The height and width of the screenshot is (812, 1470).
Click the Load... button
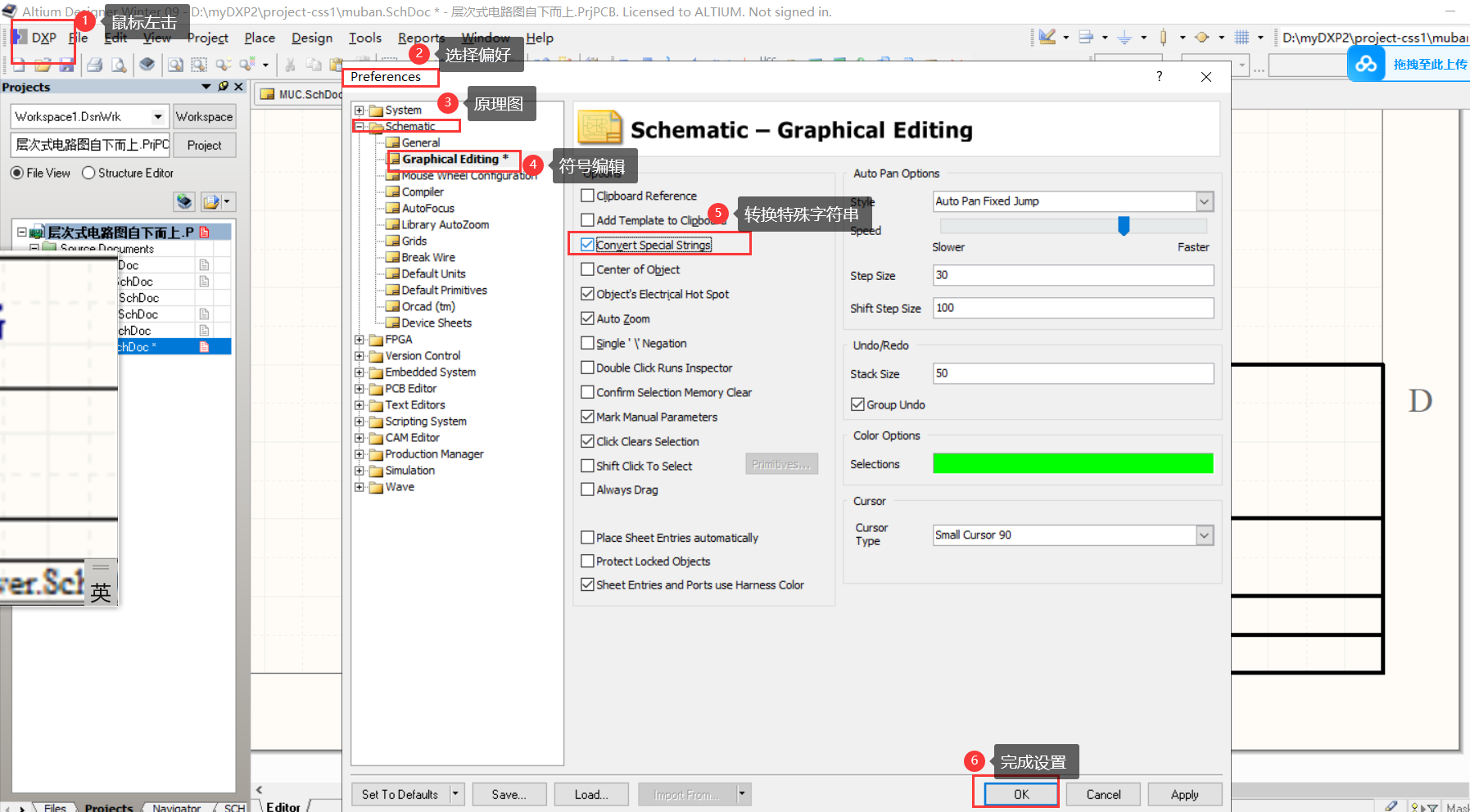[590, 794]
